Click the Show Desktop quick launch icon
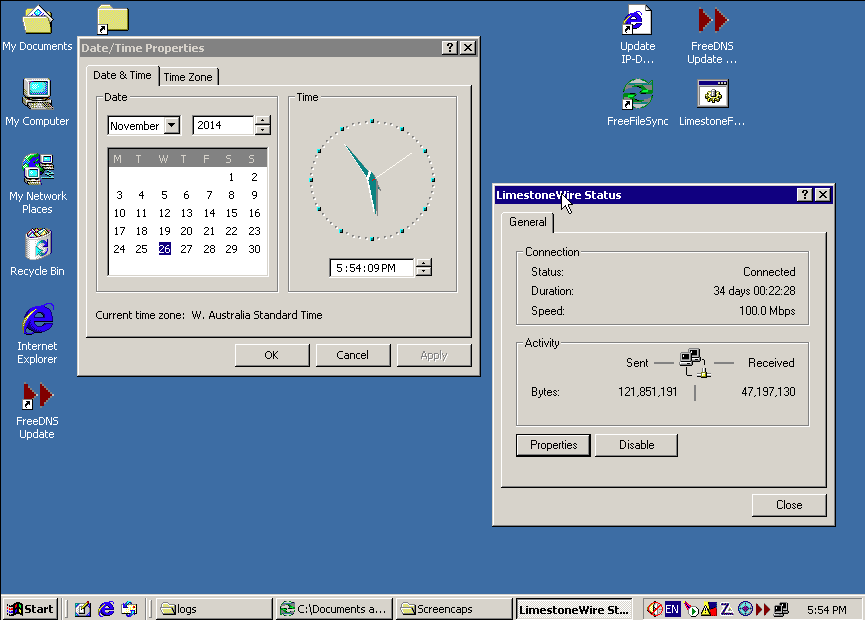The image size is (865, 620). click(83, 609)
